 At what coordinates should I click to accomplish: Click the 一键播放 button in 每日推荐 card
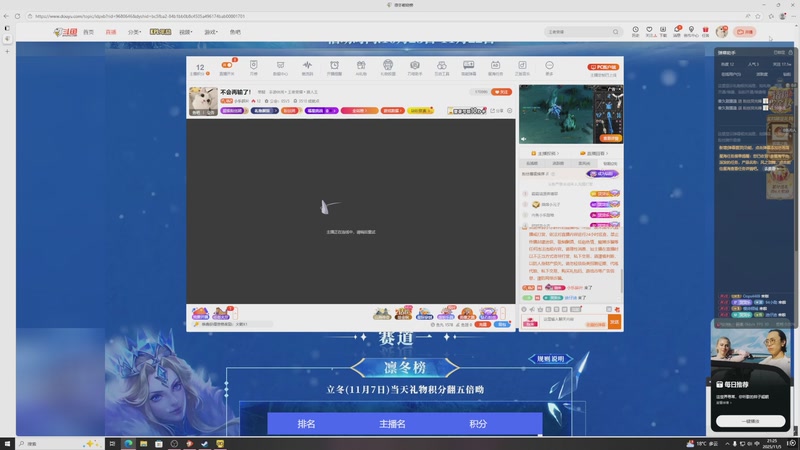[x=750, y=421]
